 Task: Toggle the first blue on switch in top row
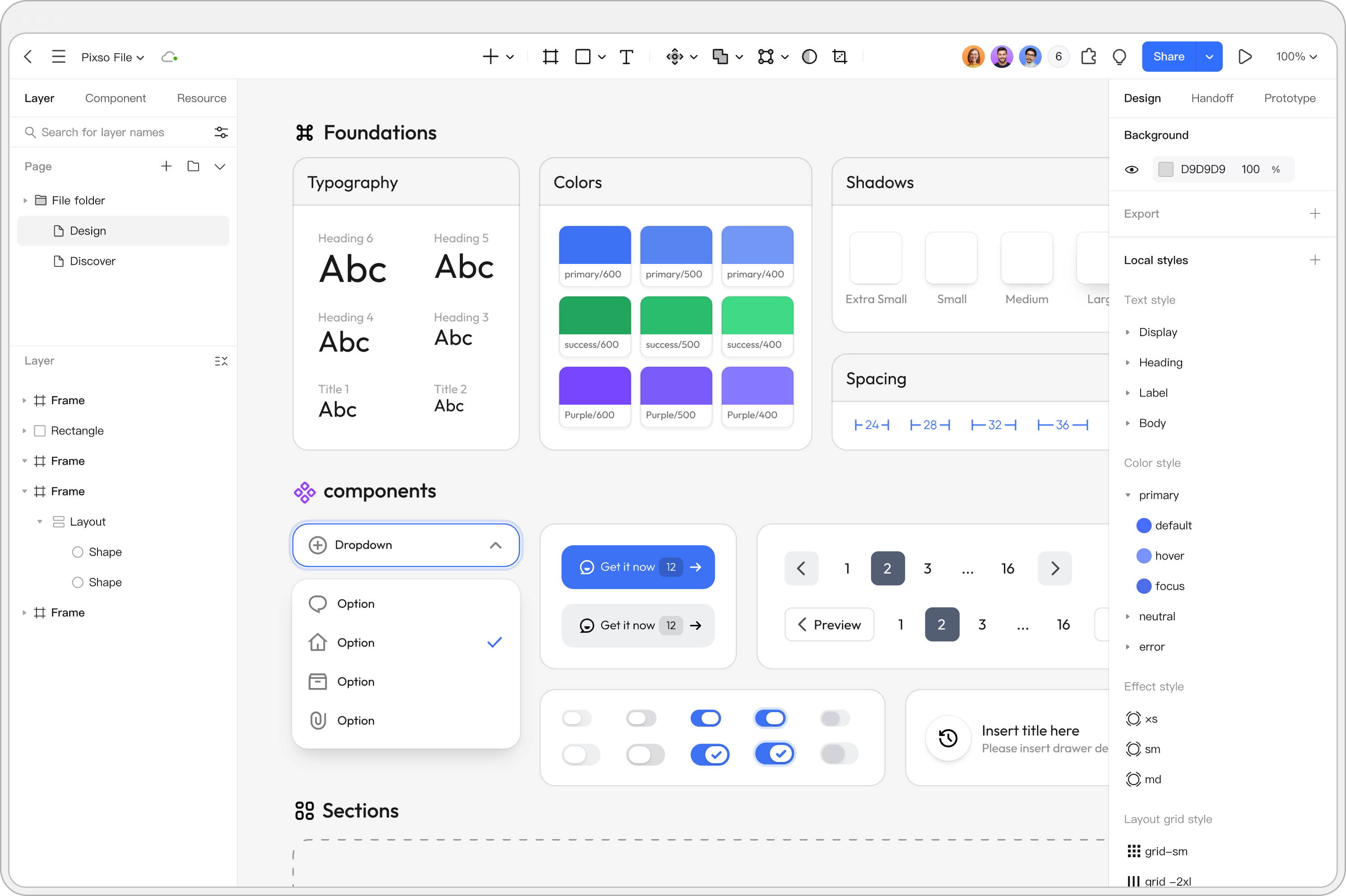click(706, 718)
